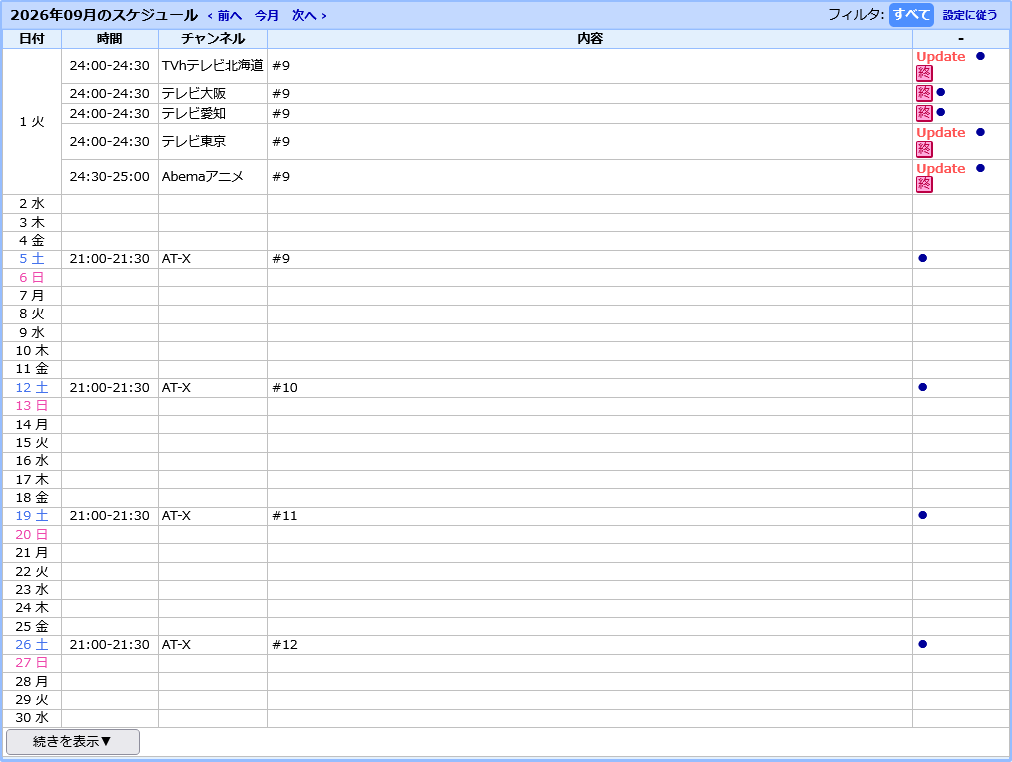Image resolution: width=1012 pixels, height=762 pixels.
Task: Click the Update label in Abemaアニメ row
Action: click(940, 169)
